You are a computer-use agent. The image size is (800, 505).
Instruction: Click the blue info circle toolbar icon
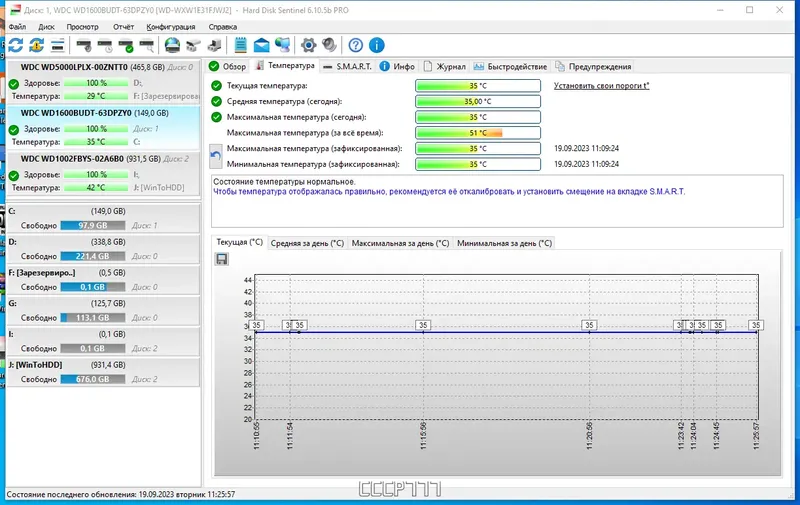tap(377, 45)
